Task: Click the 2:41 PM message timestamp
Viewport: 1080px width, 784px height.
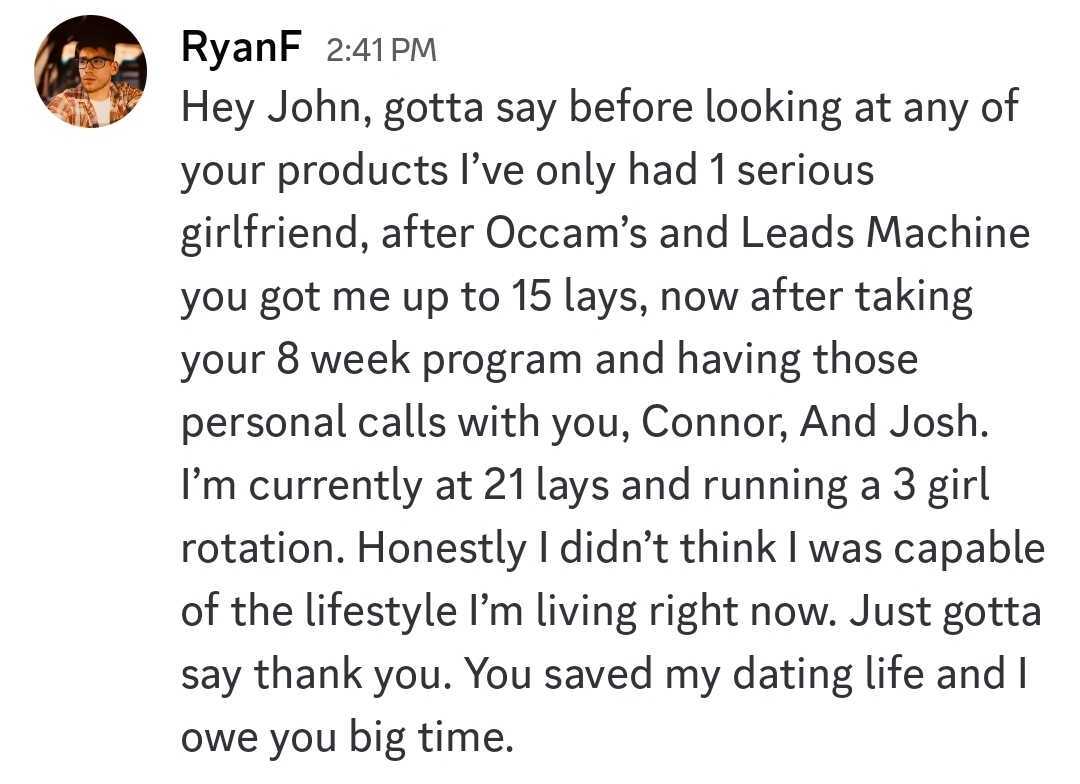Action: pyautogui.click(x=381, y=50)
